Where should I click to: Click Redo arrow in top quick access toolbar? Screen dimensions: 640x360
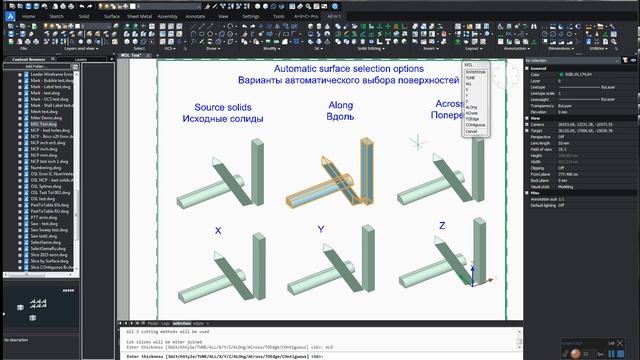(90, 7)
